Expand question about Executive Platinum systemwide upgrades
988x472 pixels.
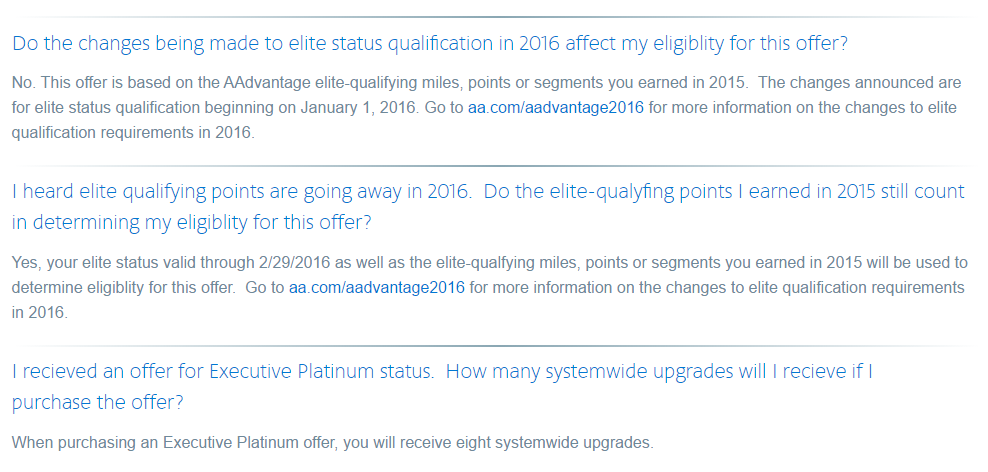point(442,386)
